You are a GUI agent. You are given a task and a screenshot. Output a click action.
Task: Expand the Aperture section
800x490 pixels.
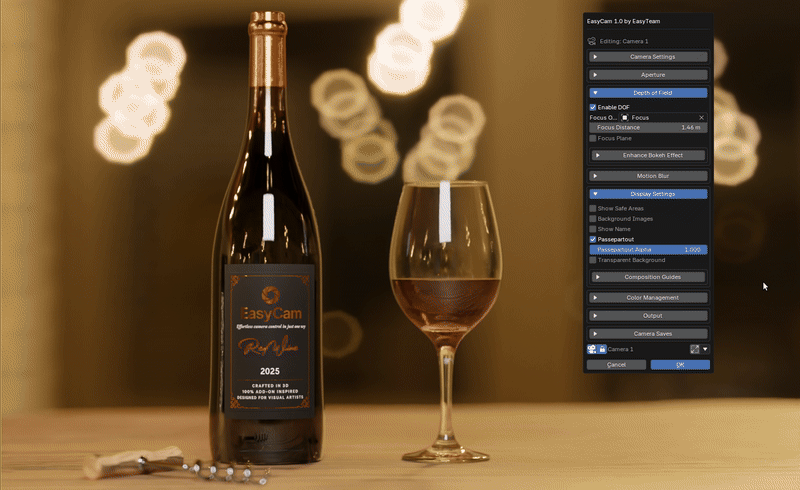point(648,75)
